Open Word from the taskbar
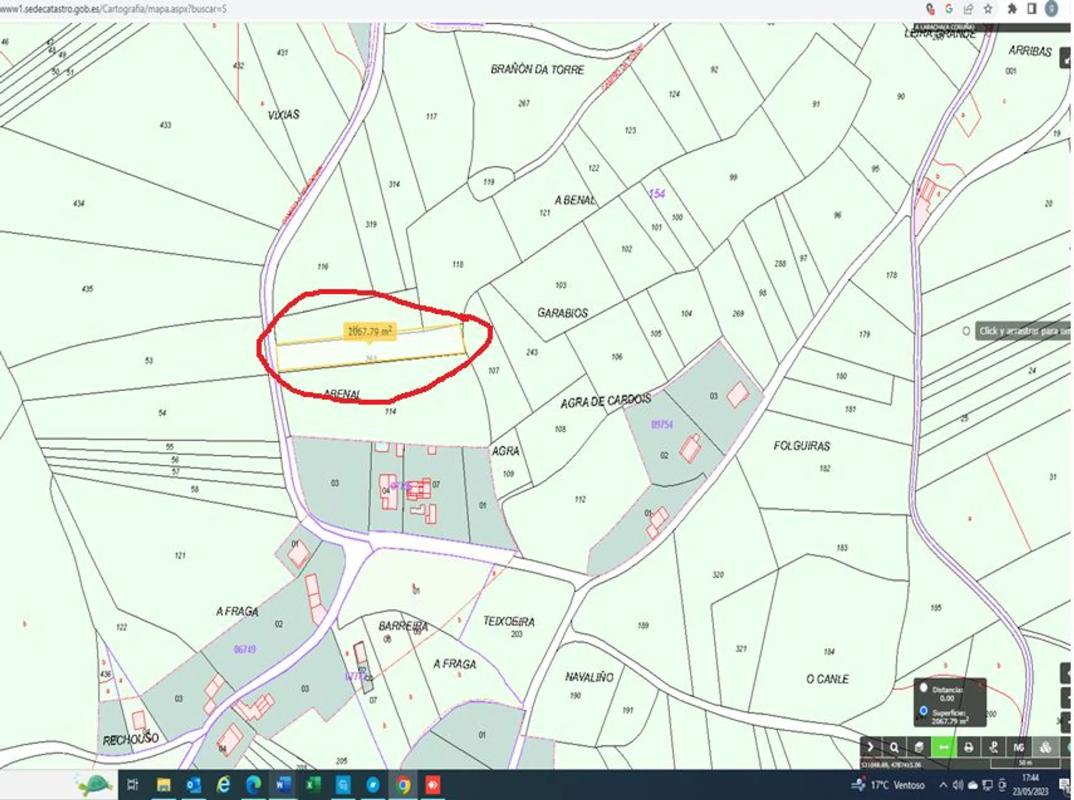The width and height of the screenshot is (1074, 800). pyautogui.click(x=281, y=785)
